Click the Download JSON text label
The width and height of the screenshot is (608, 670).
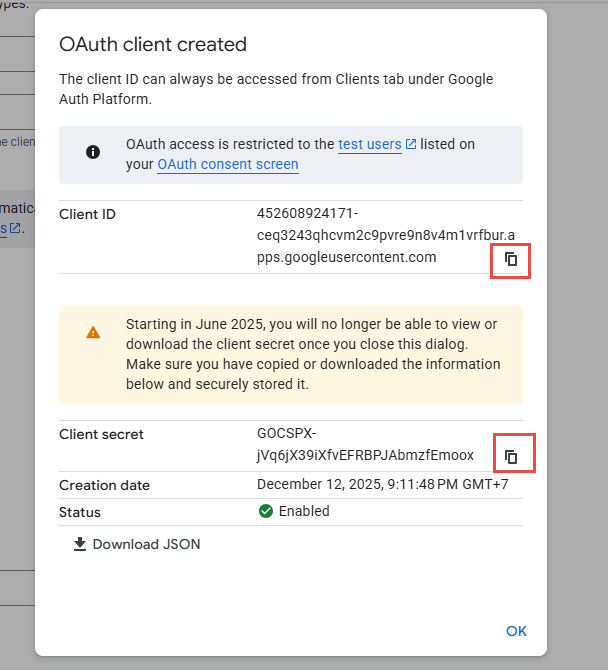point(146,545)
